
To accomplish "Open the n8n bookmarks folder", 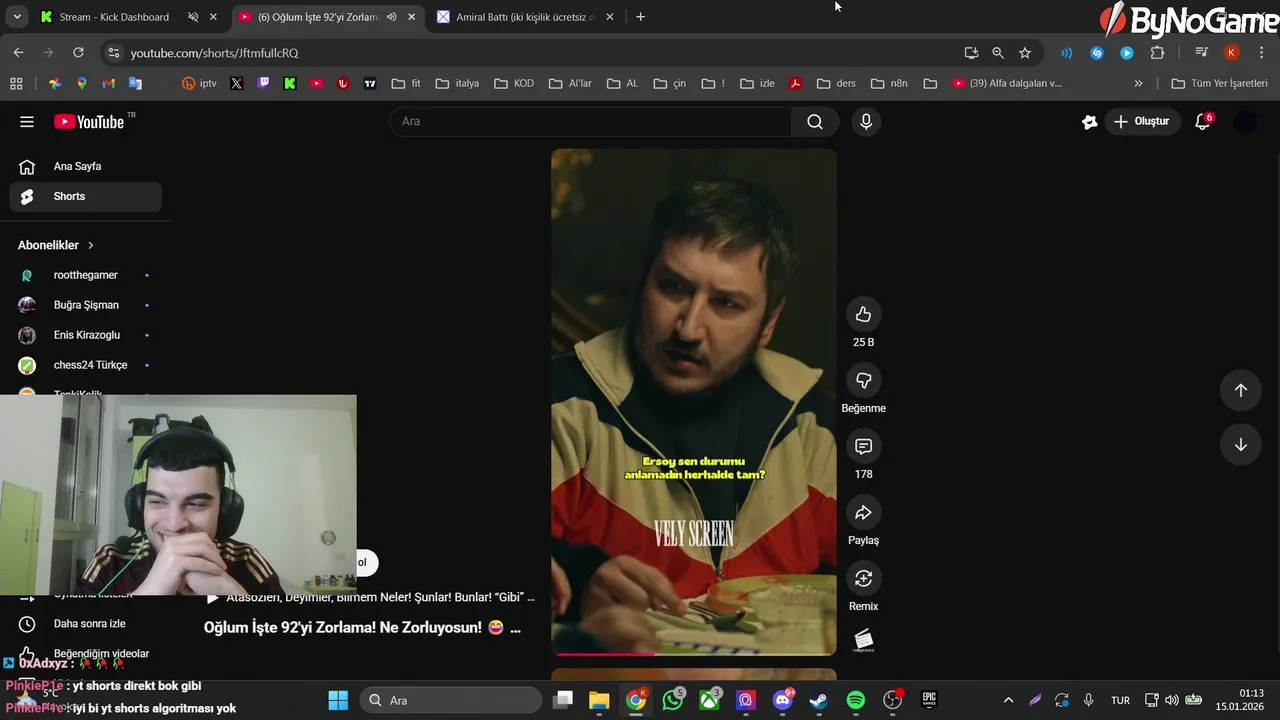I will tap(889, 83).
